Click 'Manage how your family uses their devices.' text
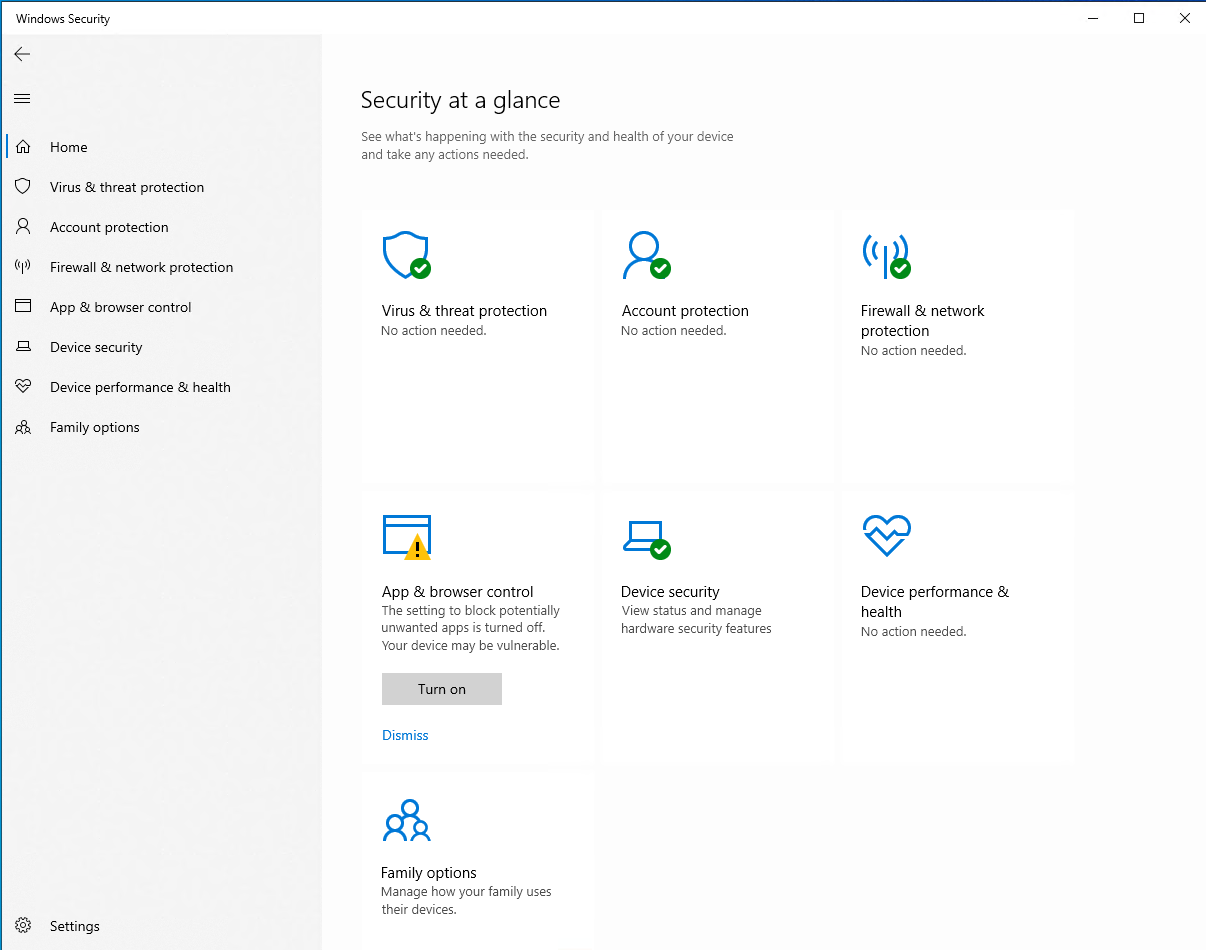Image resolution: width=1206 pixels, height=950 pixels. (466, 901)
